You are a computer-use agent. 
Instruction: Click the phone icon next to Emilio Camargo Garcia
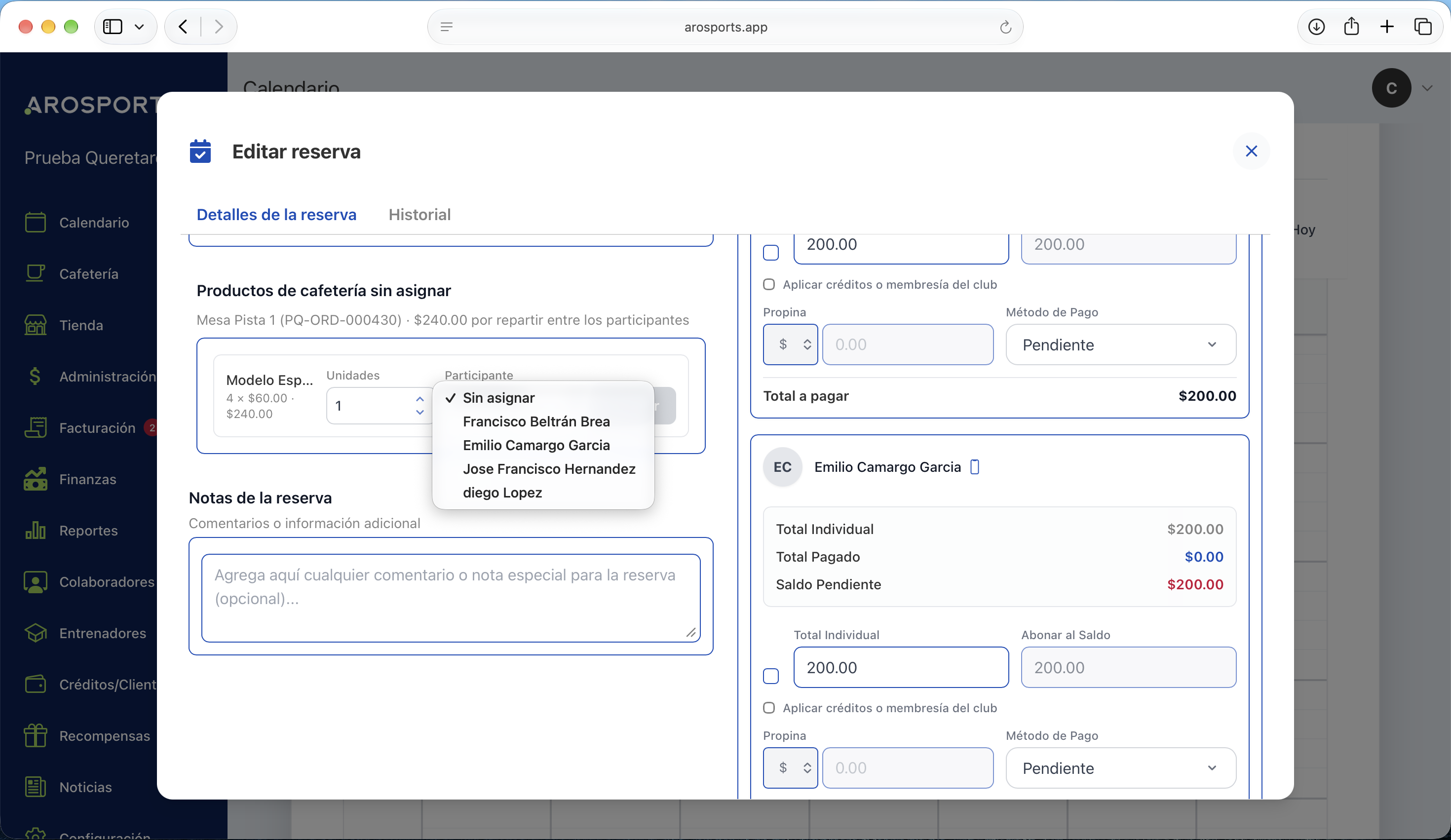pyautogui.click(x=975, y=466)
